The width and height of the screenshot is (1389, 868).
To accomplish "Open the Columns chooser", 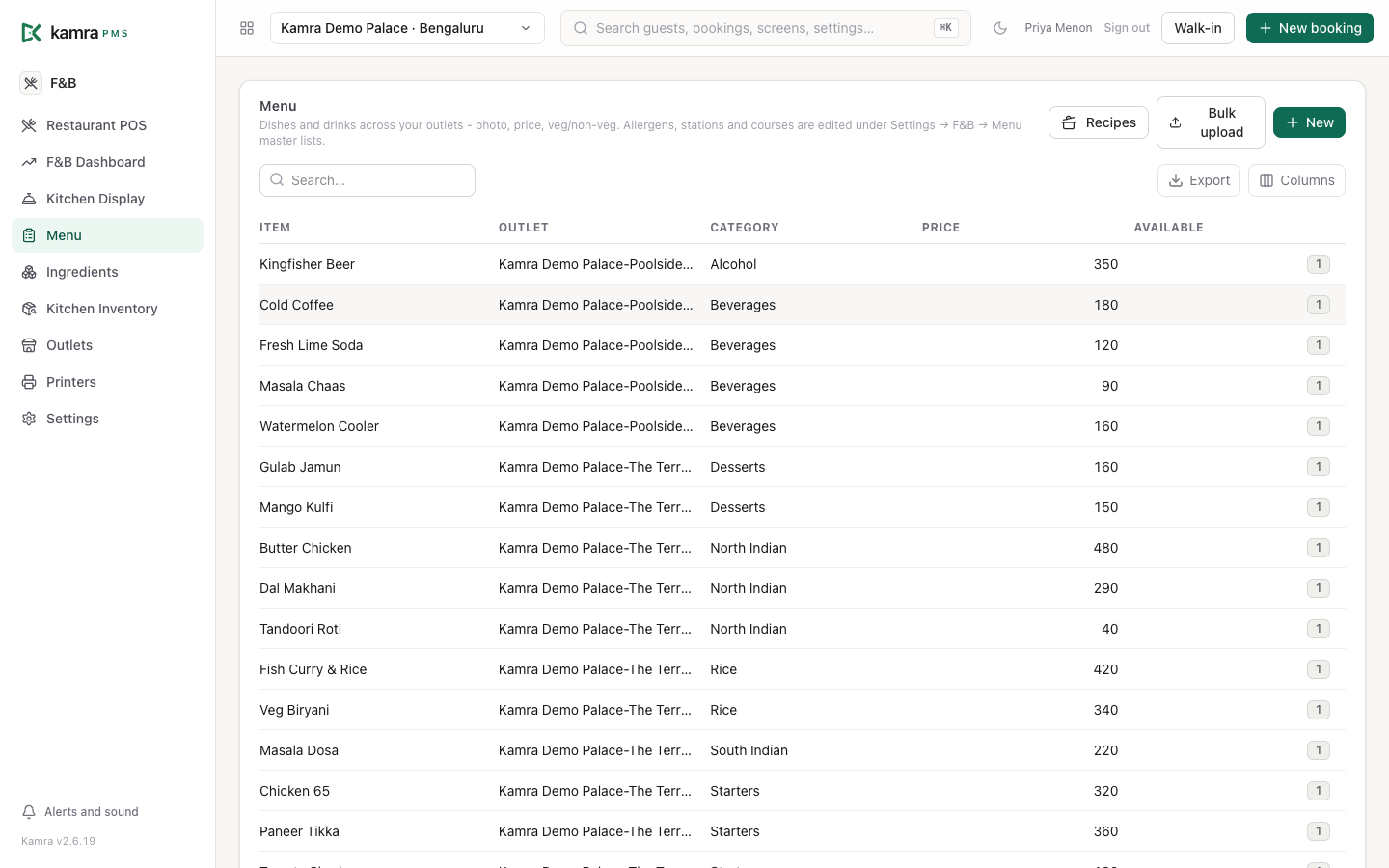I will pyautogui.click(x=1296, y=180).
